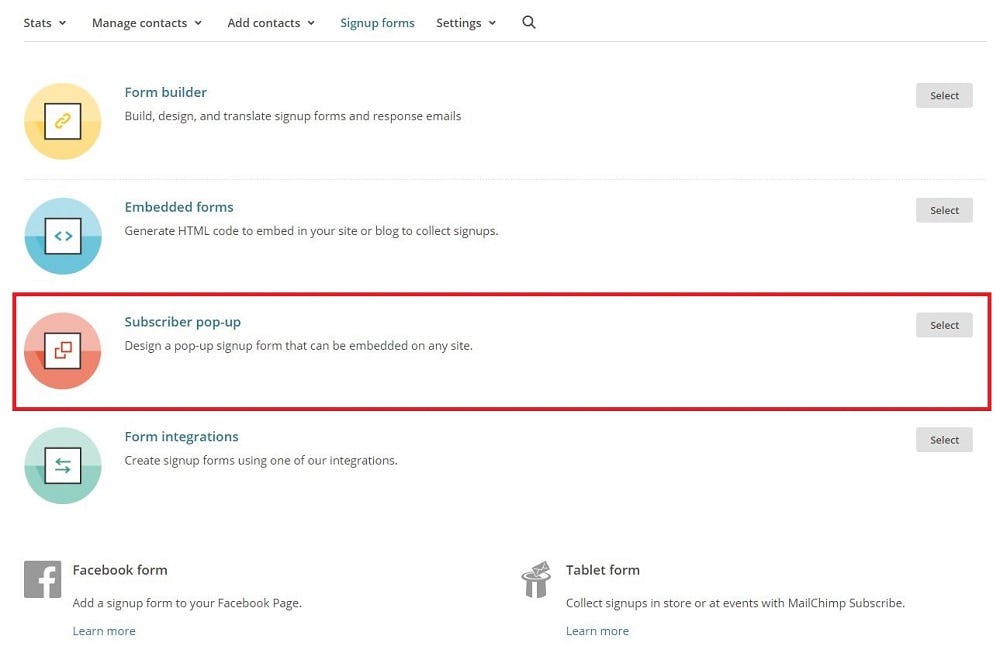The image size is (1000, 653).
Task: Follow Learn more under Tablet form
Action: (x=597, y=631)
